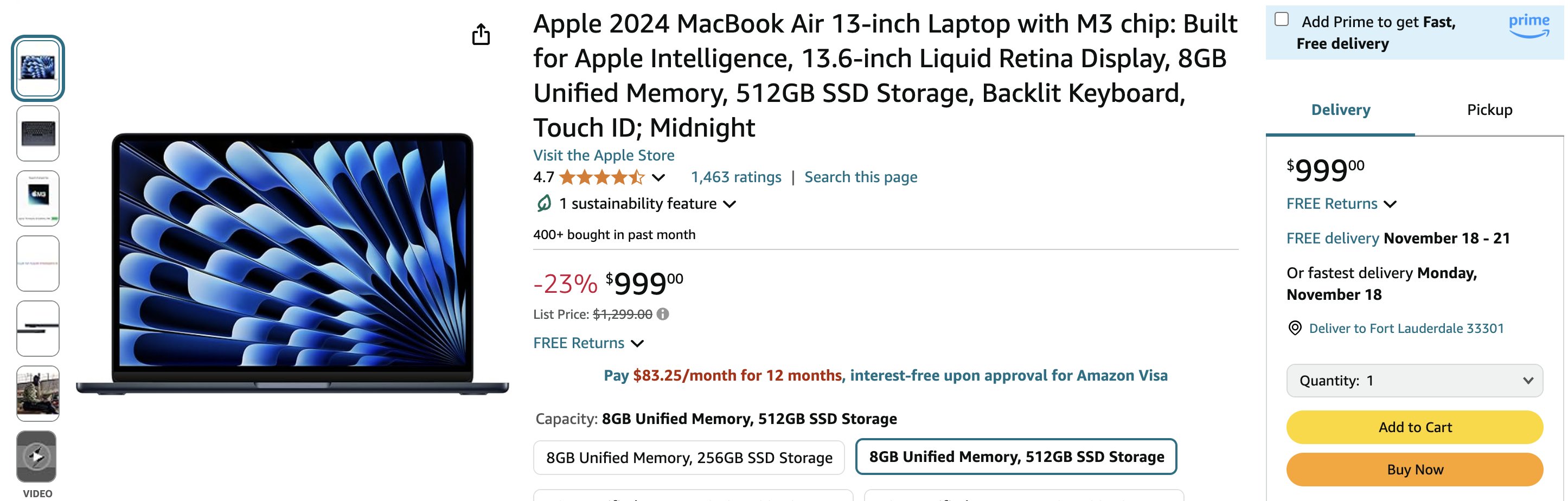Switch to the Pickup tab
This screenshot has height=501, width=1568.
pyautogui.click(x=1489, y=110)
